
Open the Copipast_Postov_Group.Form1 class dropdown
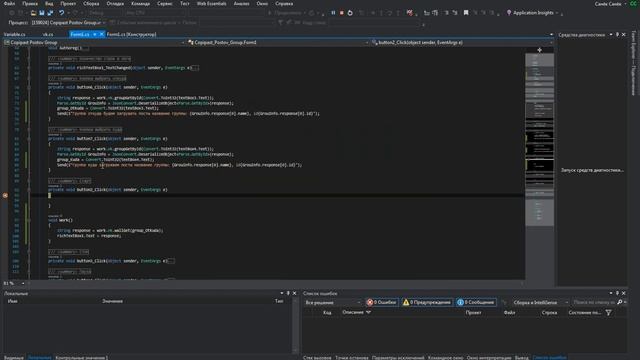click(278, 42)
